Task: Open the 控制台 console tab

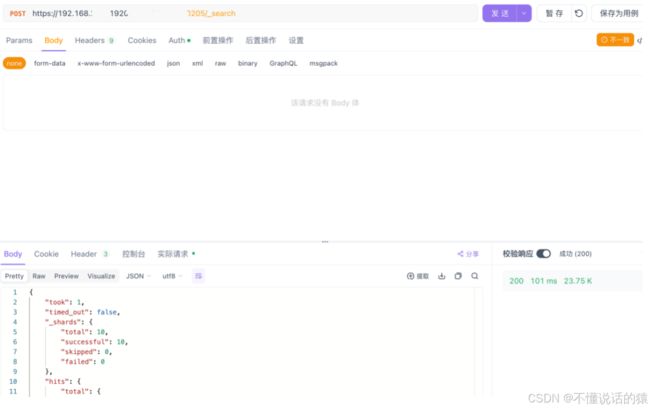Action: [x=133, y=254]
